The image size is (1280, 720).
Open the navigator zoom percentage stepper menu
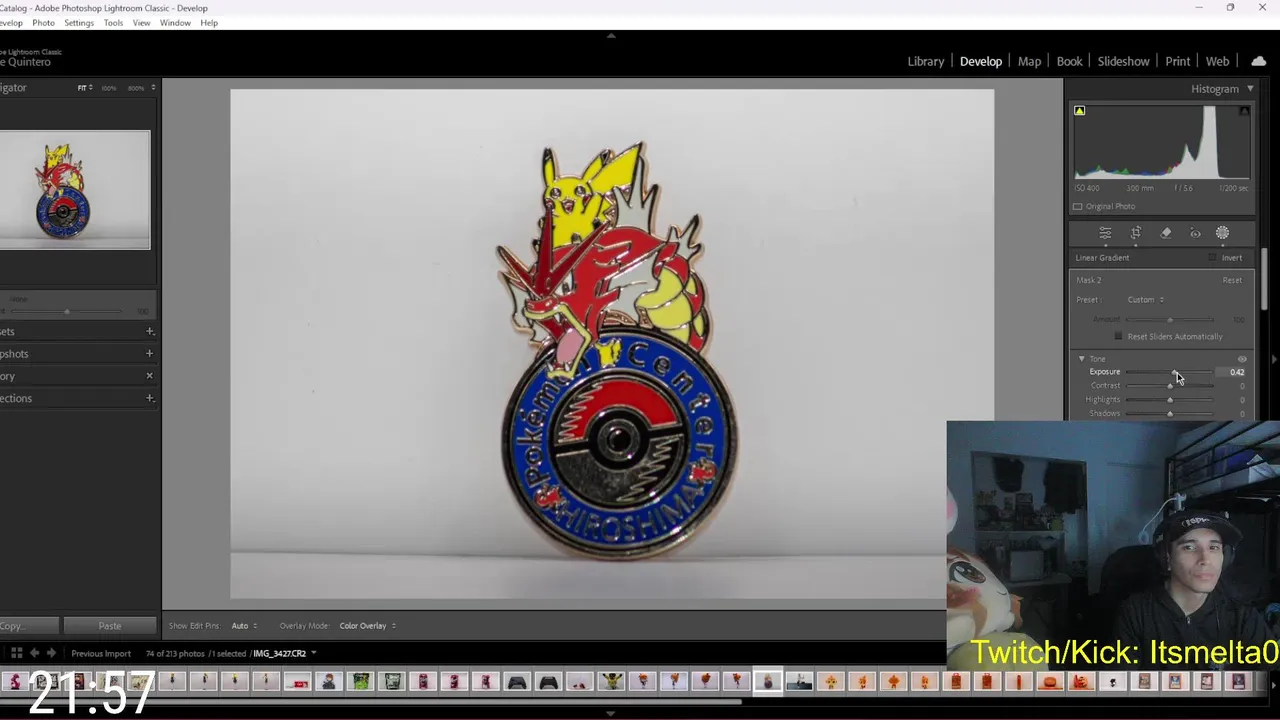pyautogui.click(x=153, y=88)
